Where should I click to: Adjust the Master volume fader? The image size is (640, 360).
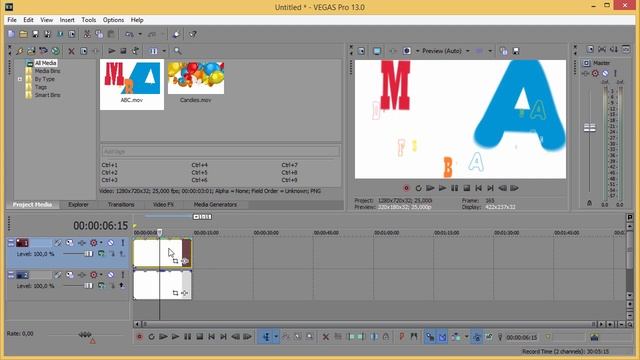(x=589, y=128)
